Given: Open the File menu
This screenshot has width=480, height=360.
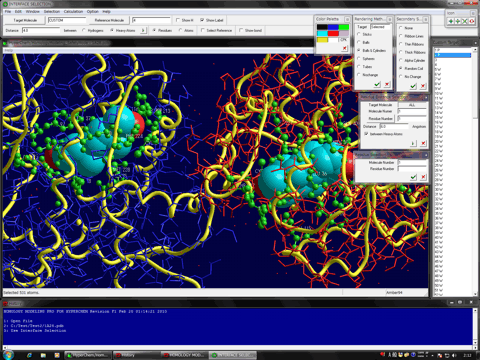Looking at the screenshot, I should pyautogui.click(x=8, y=11).
